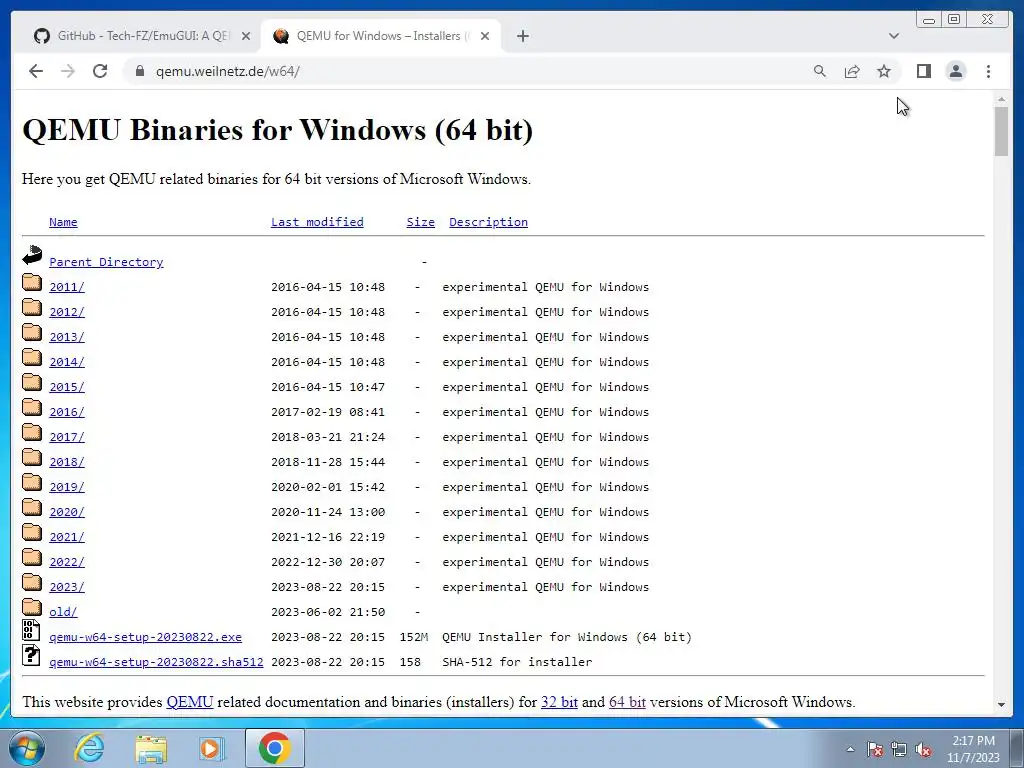Click the unknown-file icon beside the sha512 file
This screenshot has width=1024, height=768.
(31, 655)
